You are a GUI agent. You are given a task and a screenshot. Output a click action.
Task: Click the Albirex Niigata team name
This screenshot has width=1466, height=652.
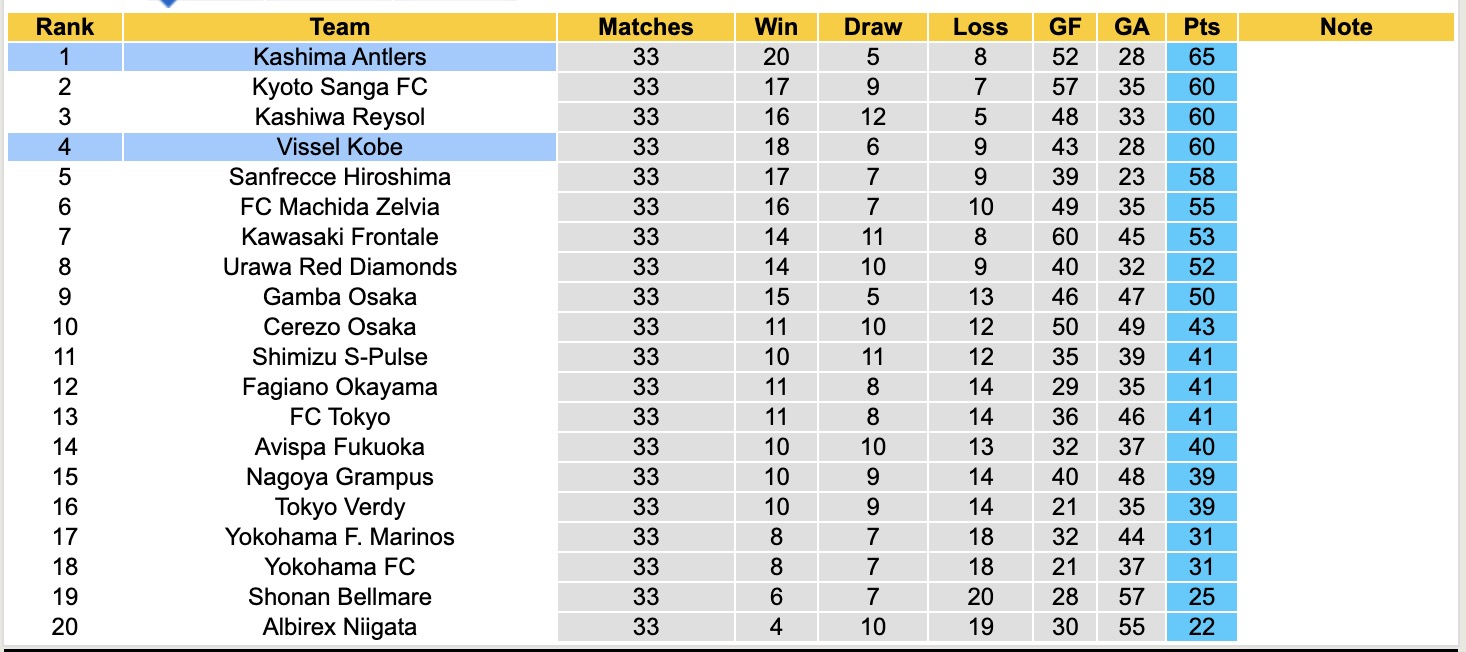click(x=340, y=627)
